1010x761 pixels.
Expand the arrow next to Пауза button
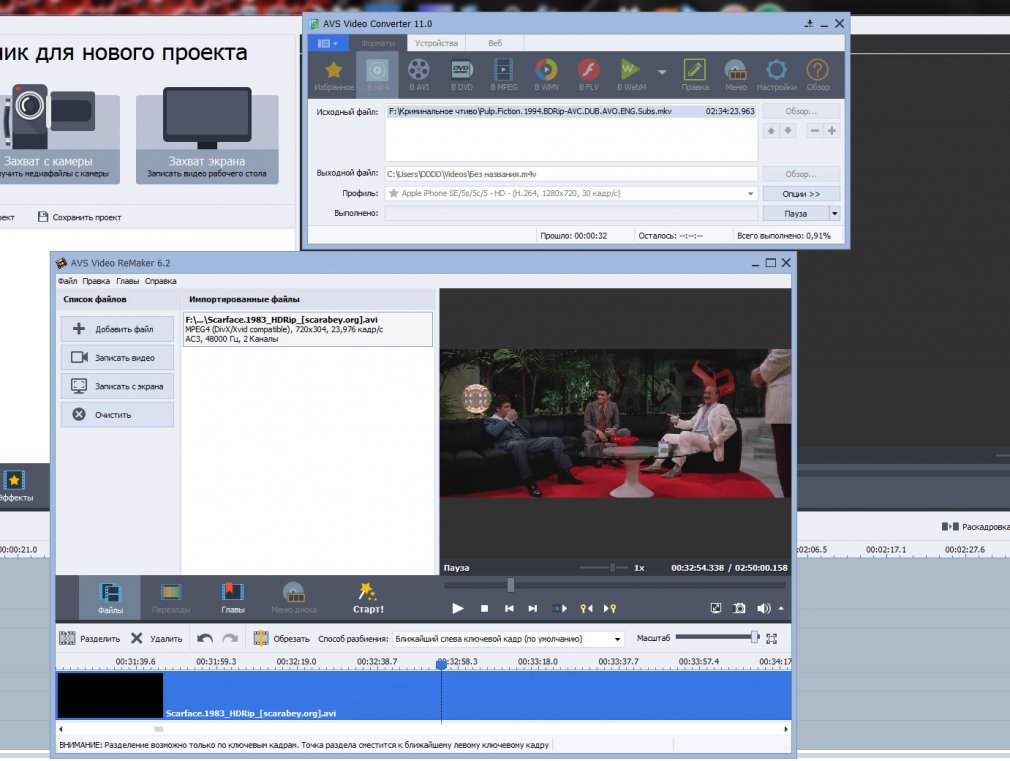pyautogui.click(x=834, y=213)
